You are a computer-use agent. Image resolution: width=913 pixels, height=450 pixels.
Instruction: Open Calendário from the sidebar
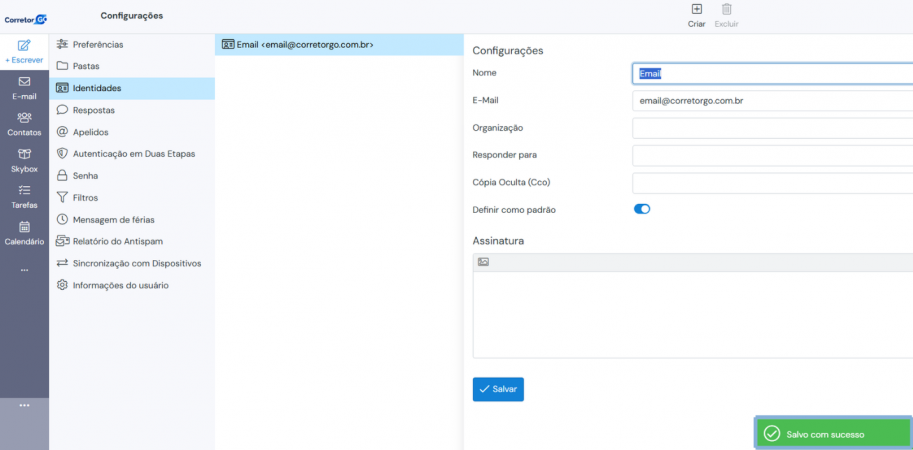(x=24, y=233)
